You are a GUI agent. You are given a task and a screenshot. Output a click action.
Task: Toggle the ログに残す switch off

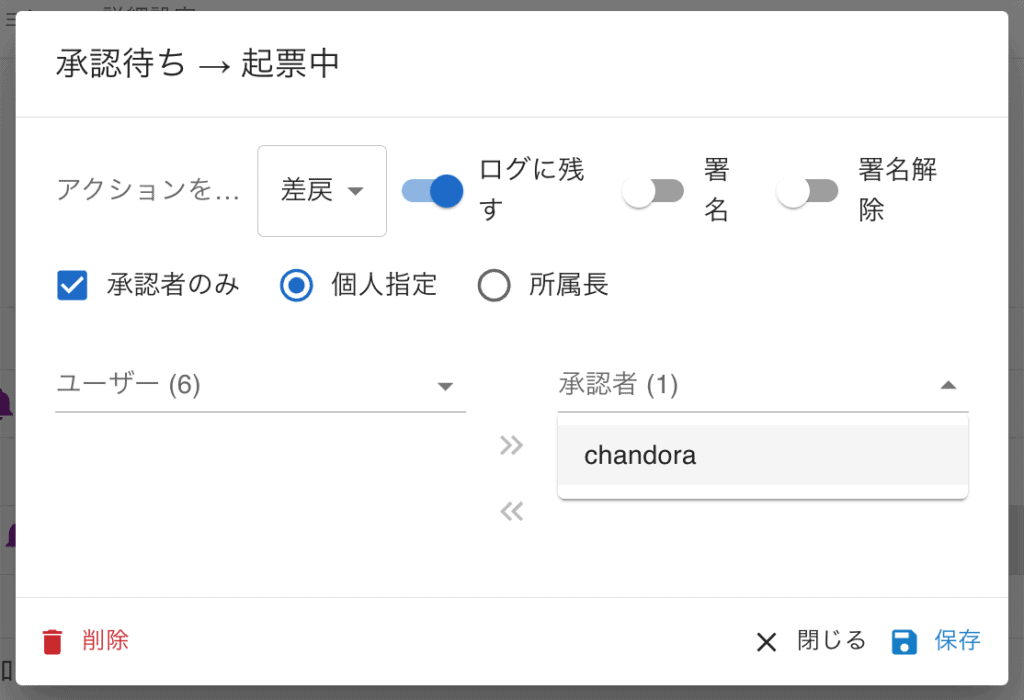[432, 191]
